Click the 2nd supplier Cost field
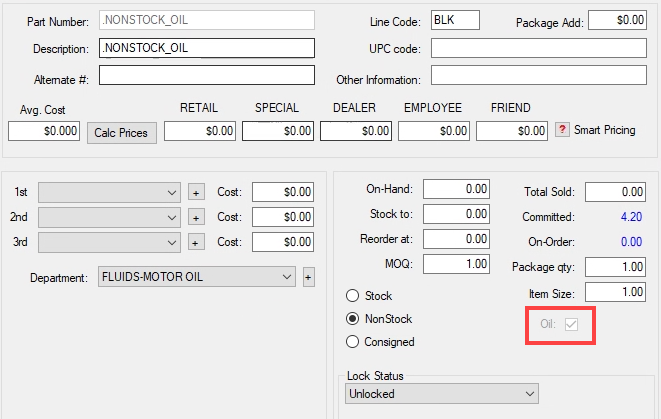This screenshot has height=419, width=661. pos(283,217)
